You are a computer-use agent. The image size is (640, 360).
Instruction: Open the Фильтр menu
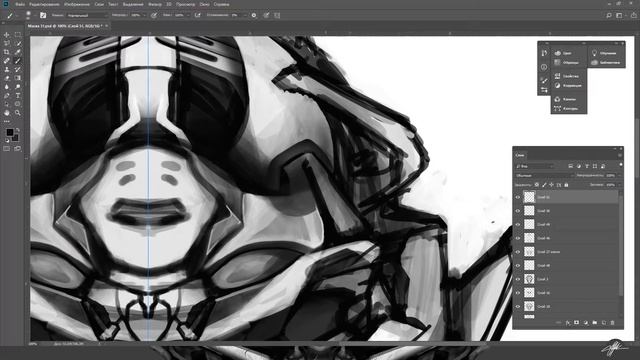pyautogui.click(x=155, y=4)
